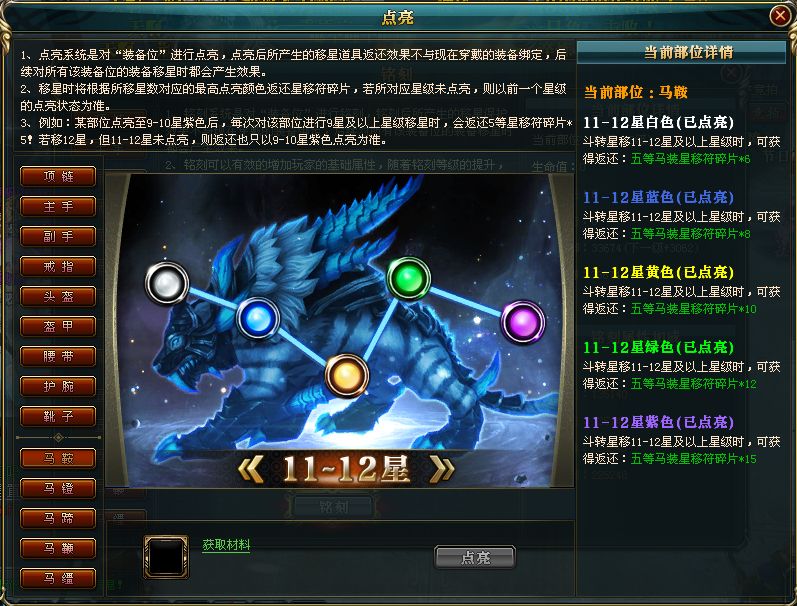Select the purple star orb
The width and height of the screenshot is (797, 606).
point(523,322)
